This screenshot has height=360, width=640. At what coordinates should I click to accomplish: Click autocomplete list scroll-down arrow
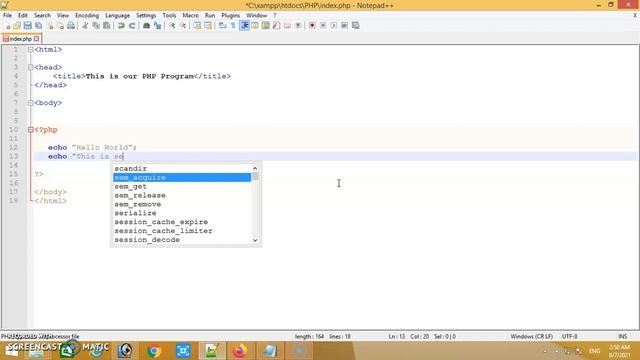[x=255, y=240]
